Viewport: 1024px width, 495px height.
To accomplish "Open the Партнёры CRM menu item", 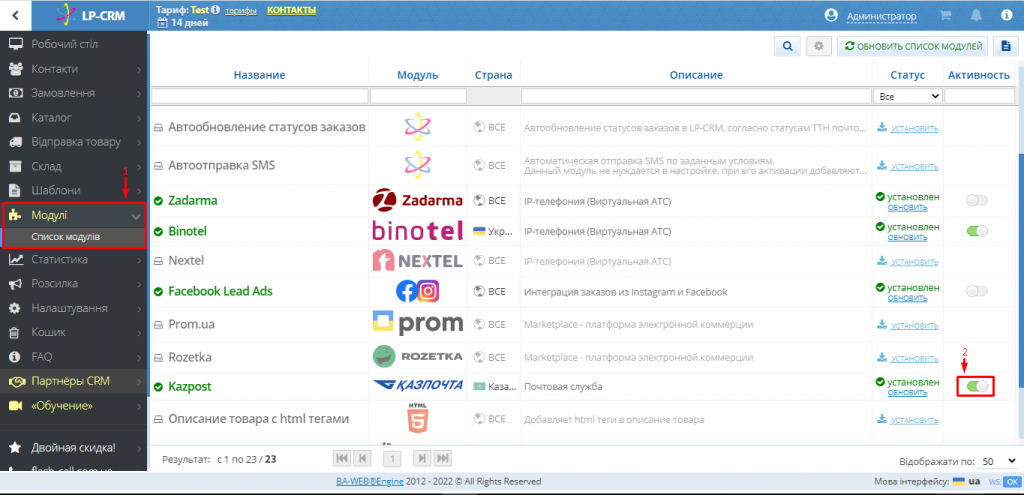I will (x=74, y=381).
